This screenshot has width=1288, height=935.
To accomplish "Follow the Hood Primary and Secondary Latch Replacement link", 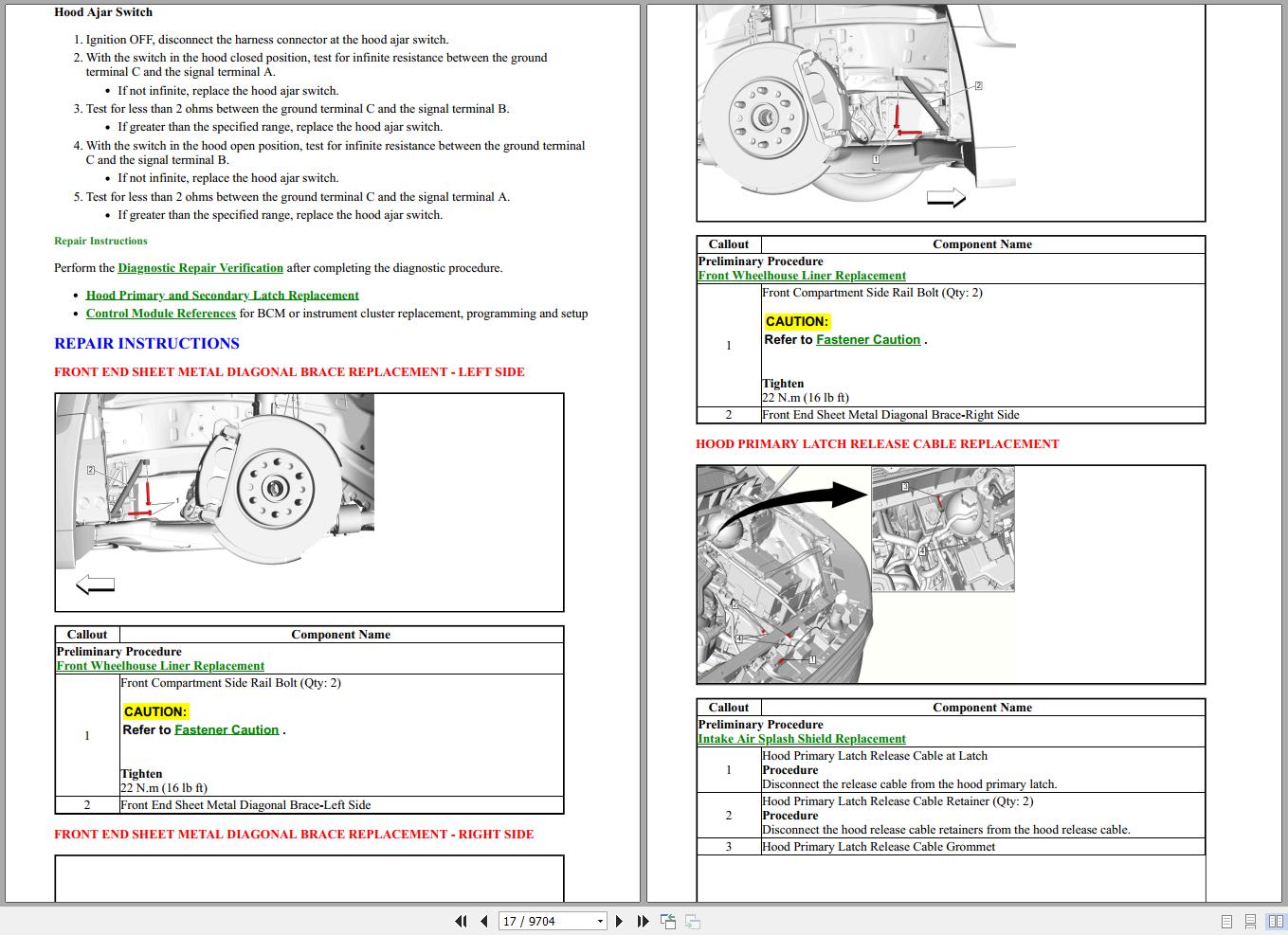I will tap(223, 295).
